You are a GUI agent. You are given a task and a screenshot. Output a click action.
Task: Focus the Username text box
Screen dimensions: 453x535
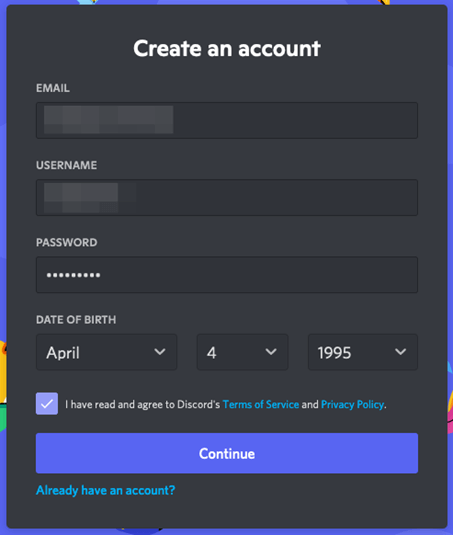click(x=227, y=198)
